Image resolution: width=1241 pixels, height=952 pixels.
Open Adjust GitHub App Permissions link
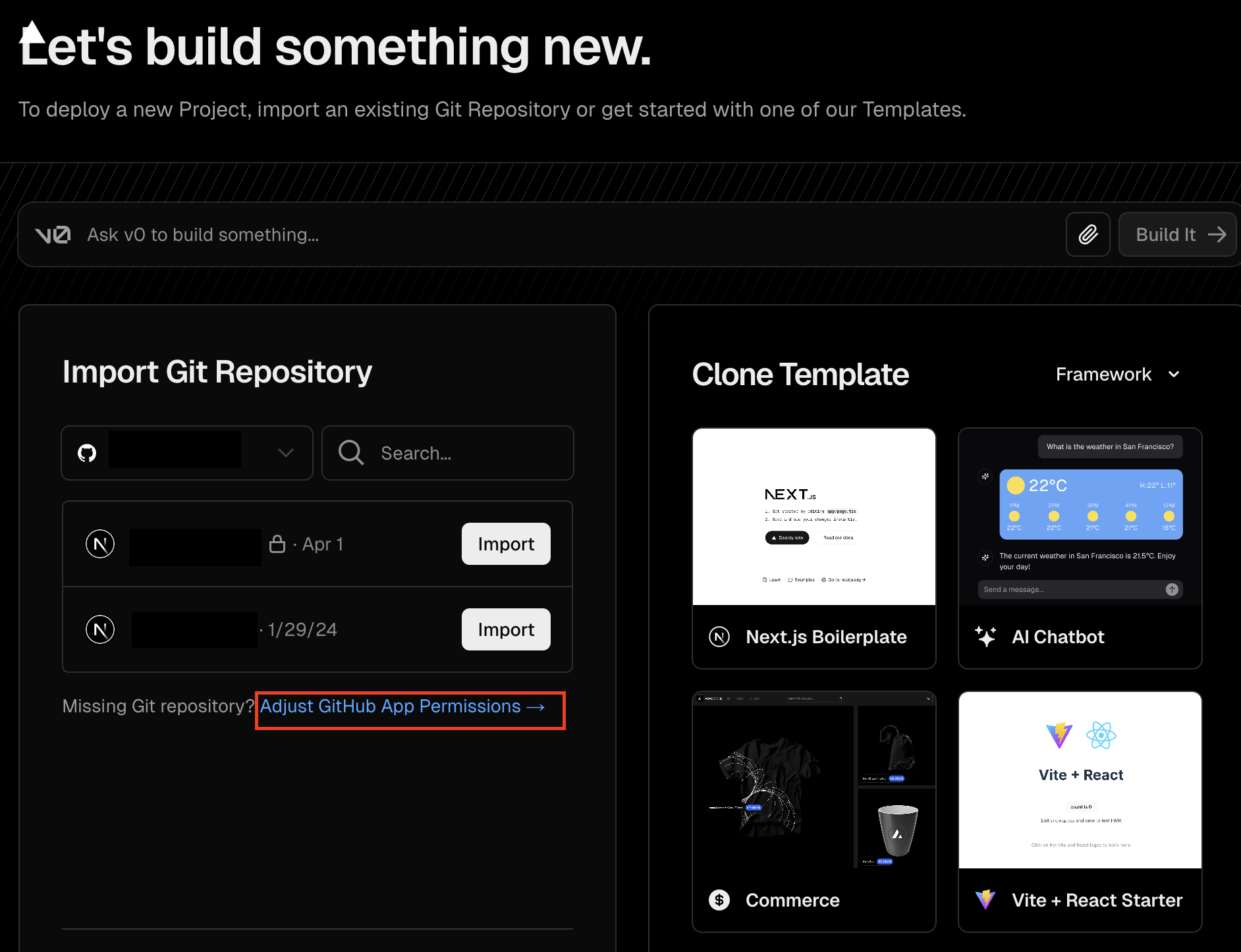tap(402, 706)
